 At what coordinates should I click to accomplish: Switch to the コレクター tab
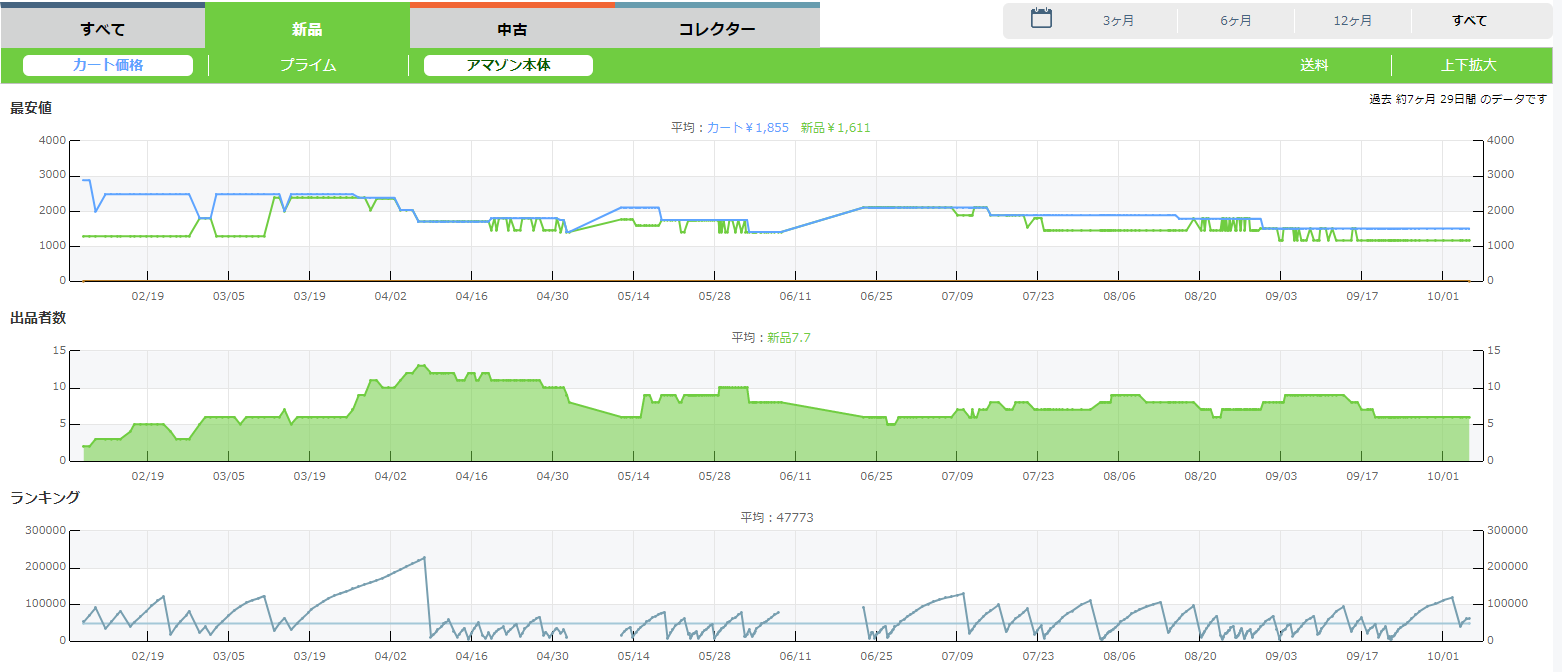click(717, 28)
